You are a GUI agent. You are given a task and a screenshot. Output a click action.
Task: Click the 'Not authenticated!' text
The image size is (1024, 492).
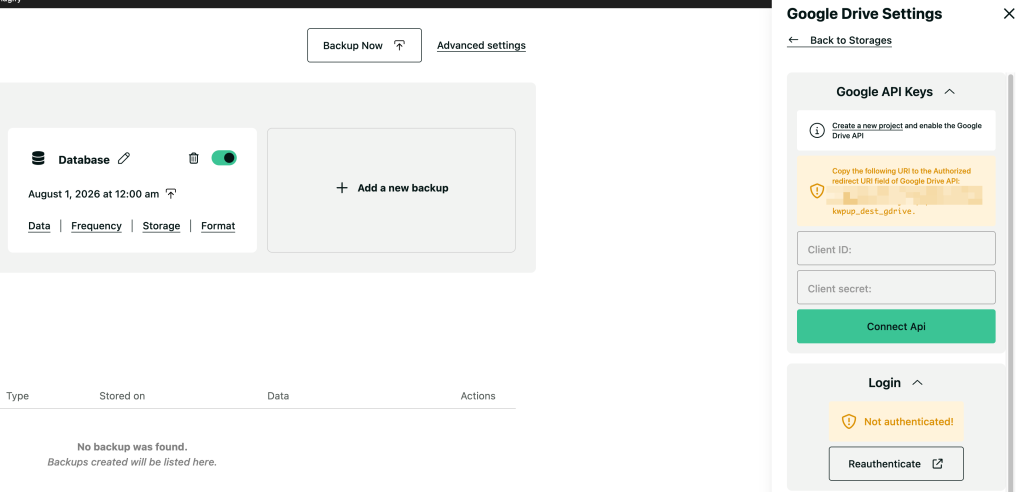coord(908,421)
